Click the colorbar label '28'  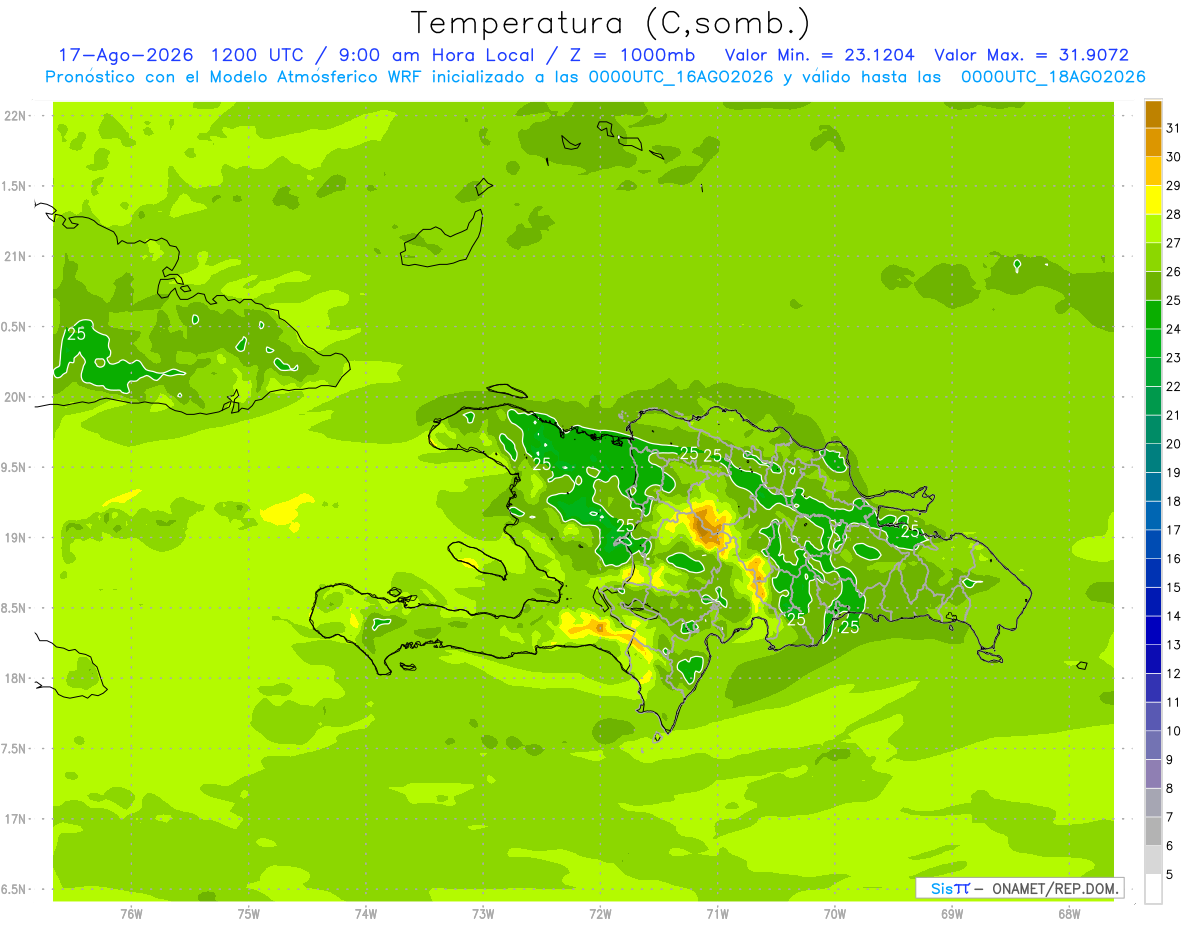click(x=1174, y=214)
